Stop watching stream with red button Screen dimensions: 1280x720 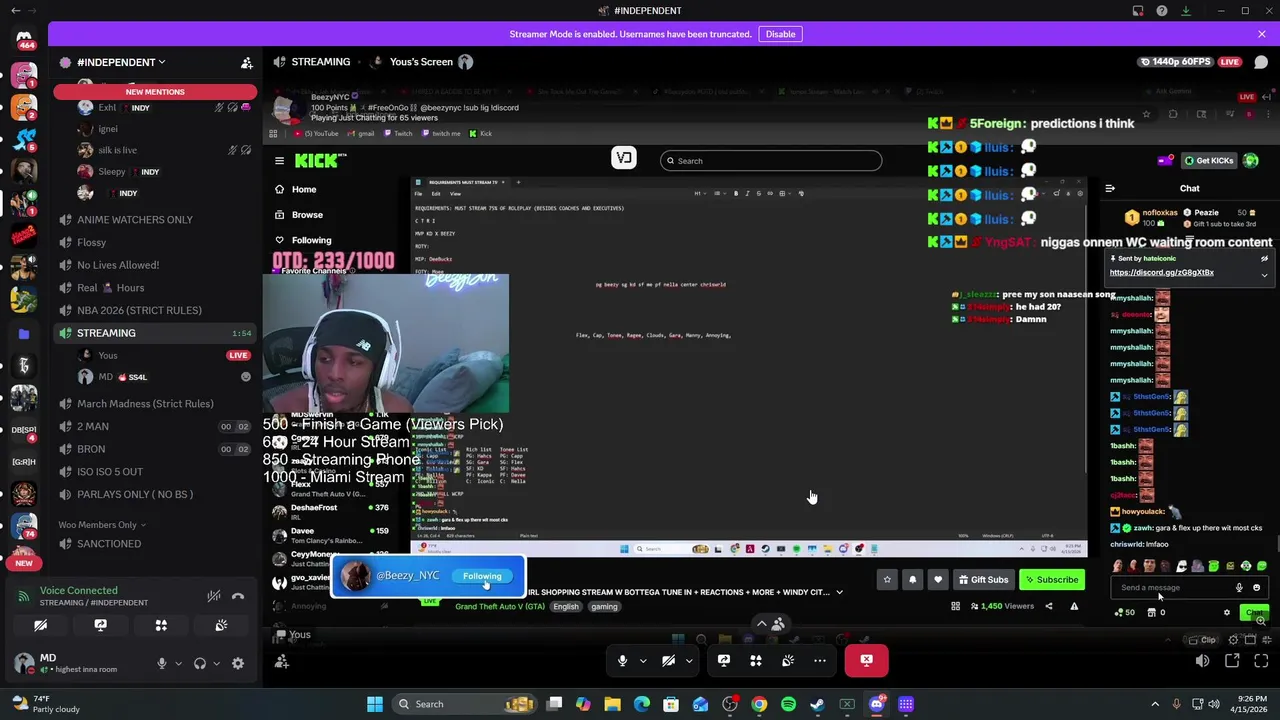[866, 660]
